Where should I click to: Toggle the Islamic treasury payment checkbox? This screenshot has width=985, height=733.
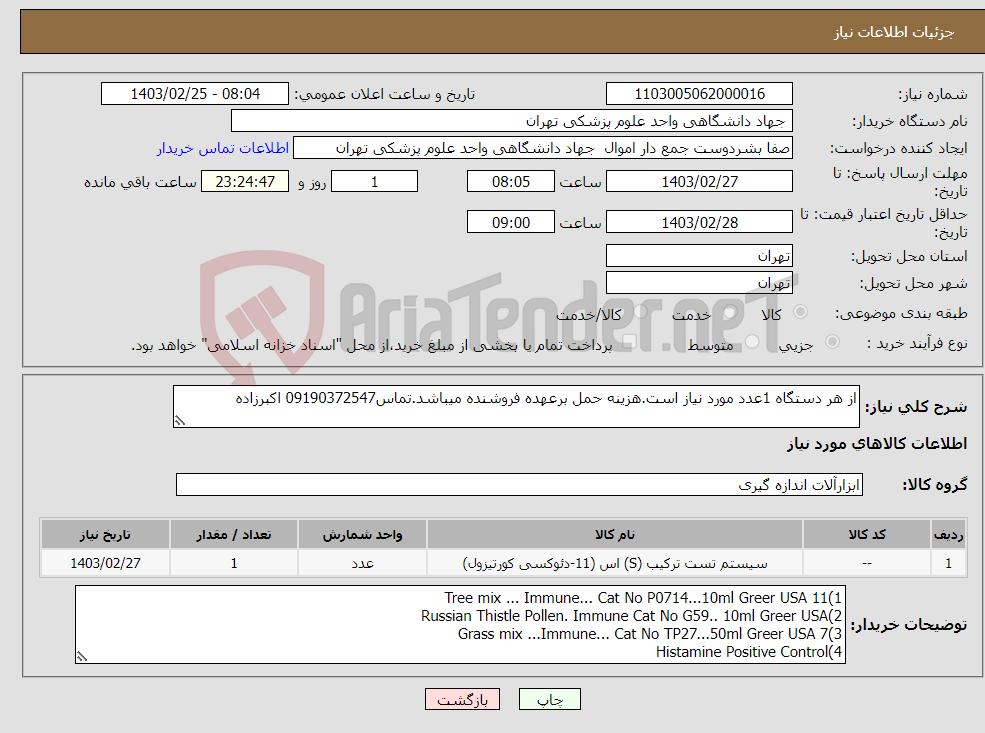pos(629,342)
